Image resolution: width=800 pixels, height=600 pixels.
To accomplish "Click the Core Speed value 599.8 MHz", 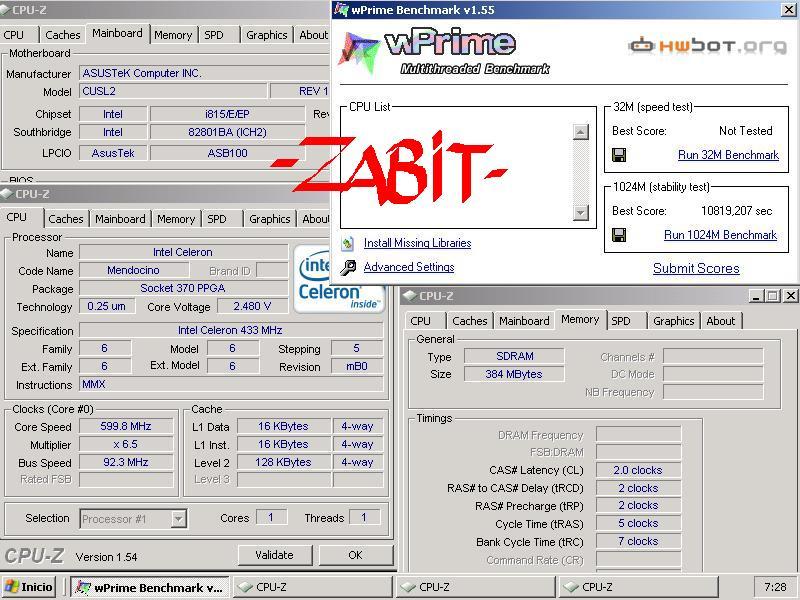I will coord(126,426).
